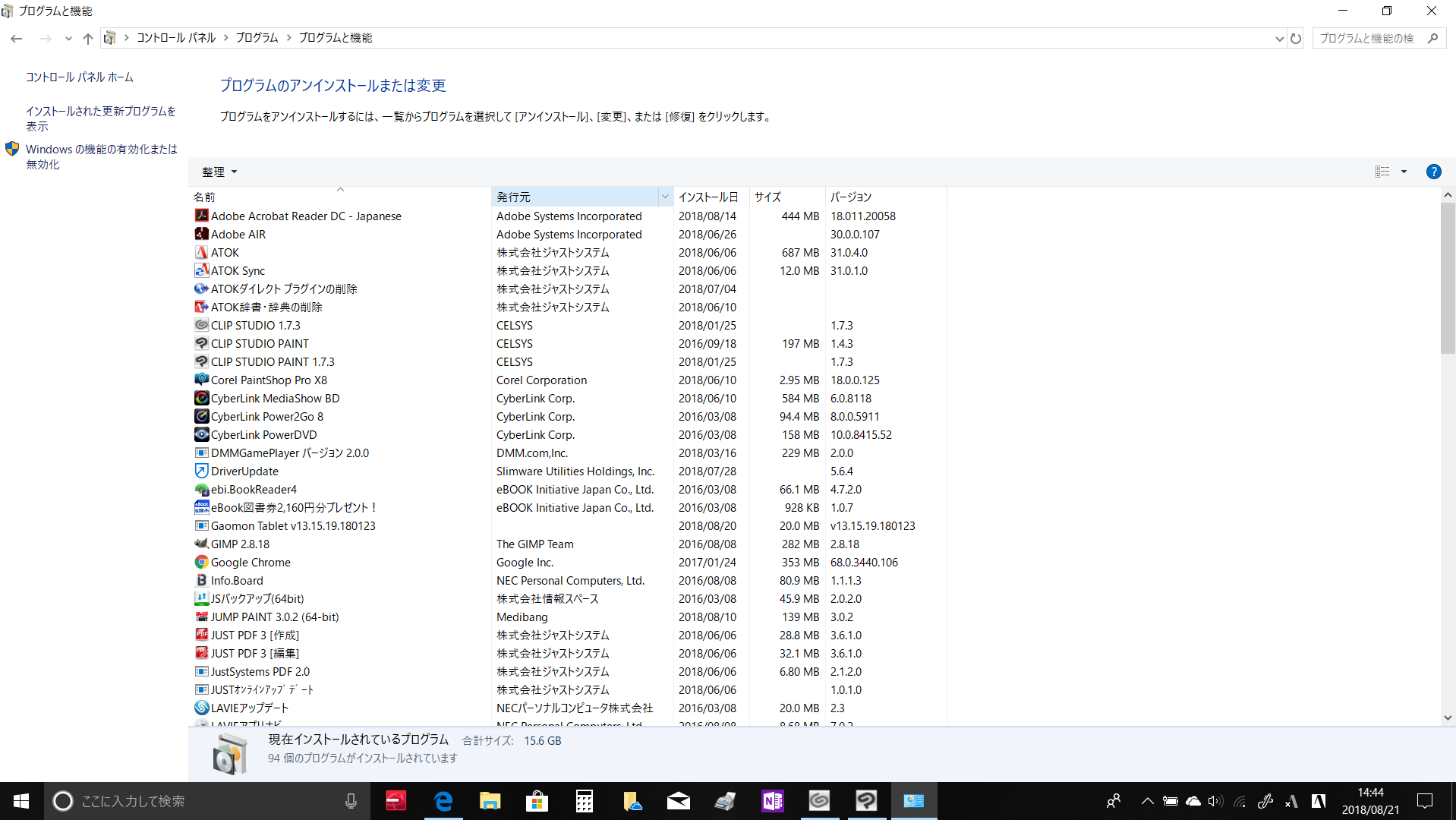
Task: Go up one folder level
Action: click(88, 38)
